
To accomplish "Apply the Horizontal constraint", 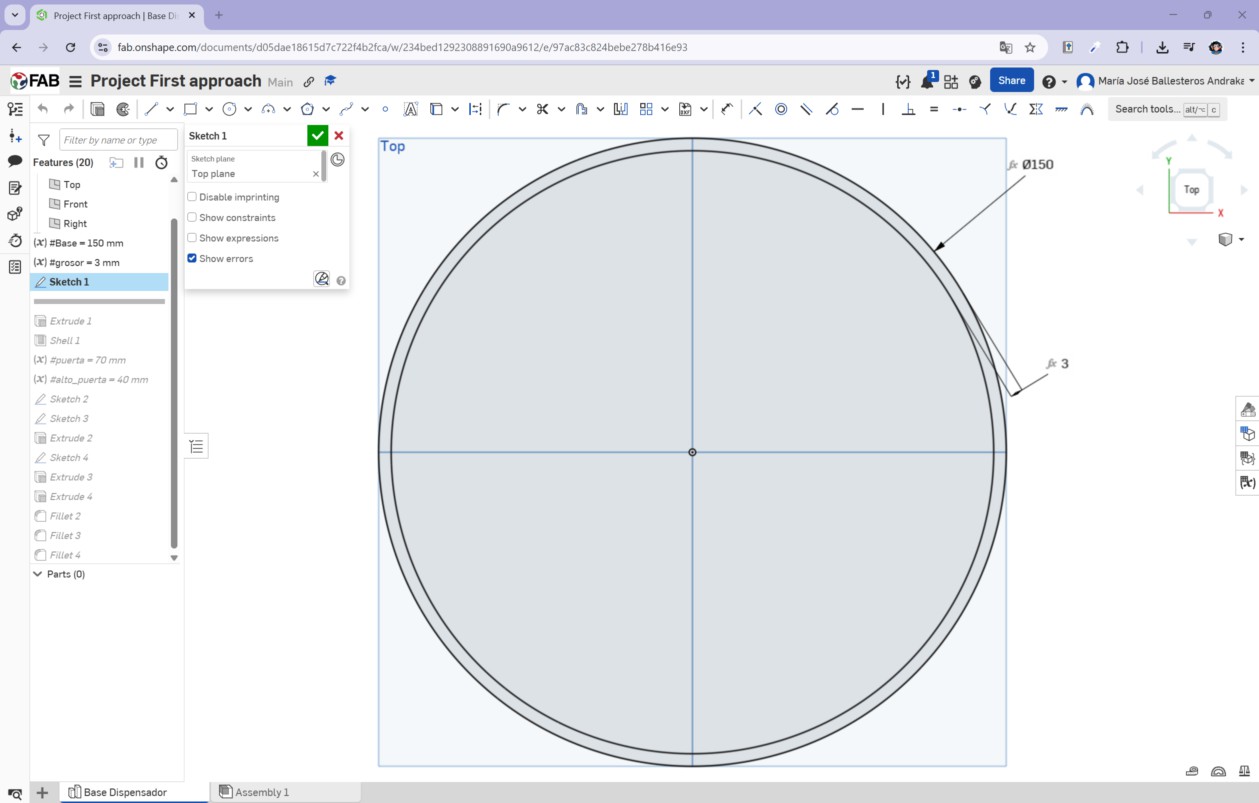I will (857, 109).
